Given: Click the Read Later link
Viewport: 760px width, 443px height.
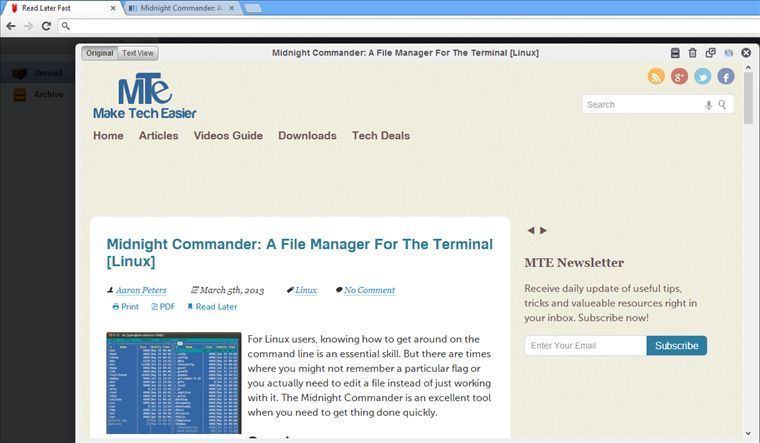Looking at the screenshot, I should pos(212,307).
